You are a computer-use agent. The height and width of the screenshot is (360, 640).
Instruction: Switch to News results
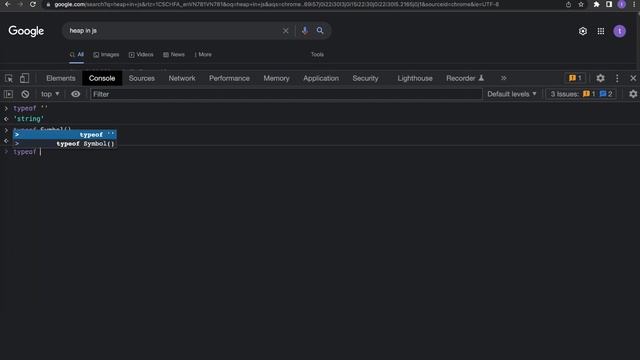coord(174,54)
